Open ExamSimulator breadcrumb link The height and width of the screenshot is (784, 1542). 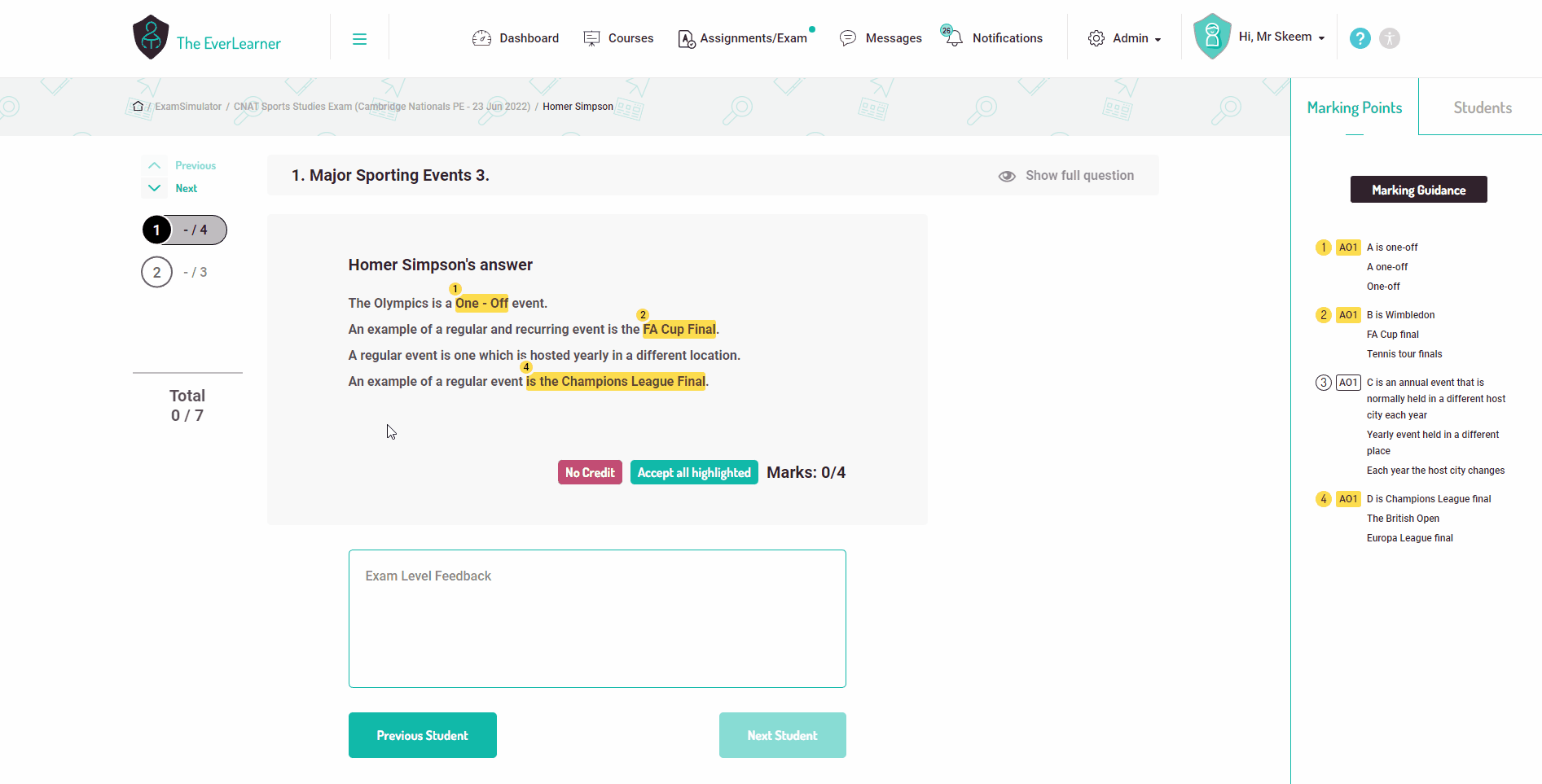click(188, 107)
